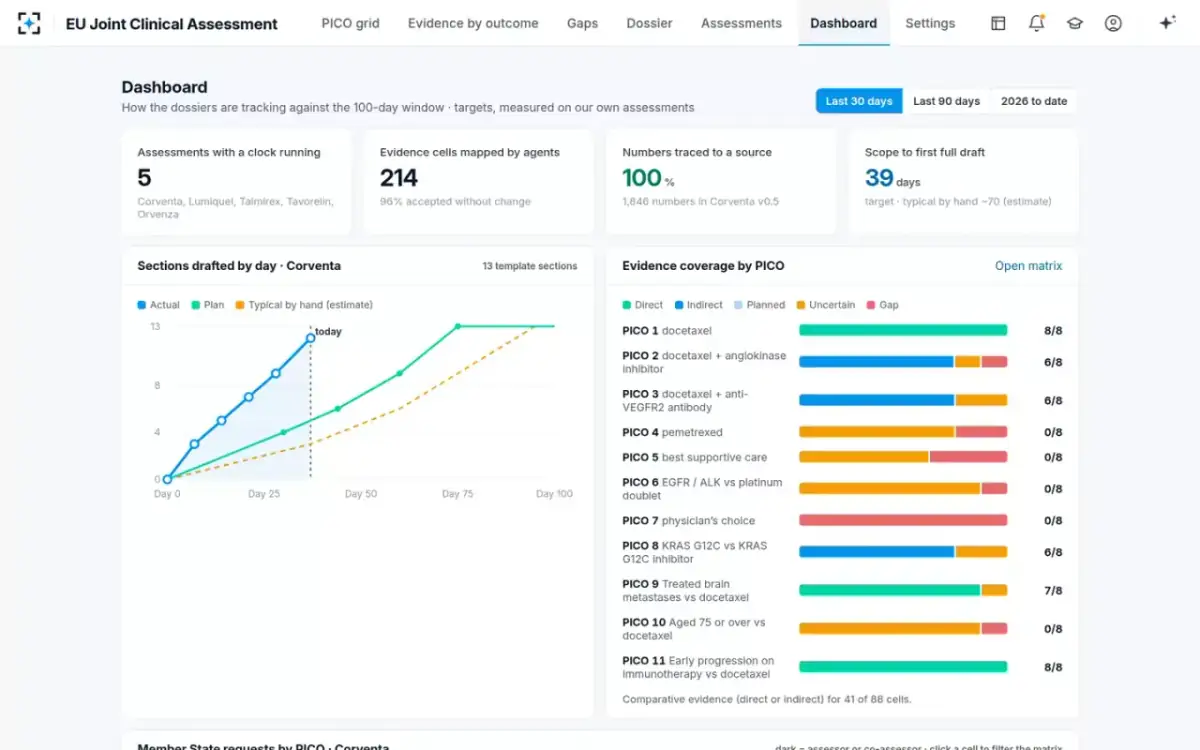Toggle the Actual series legend
The width and height of the screenshot is (1200, 750).
(x=159, y=305)
